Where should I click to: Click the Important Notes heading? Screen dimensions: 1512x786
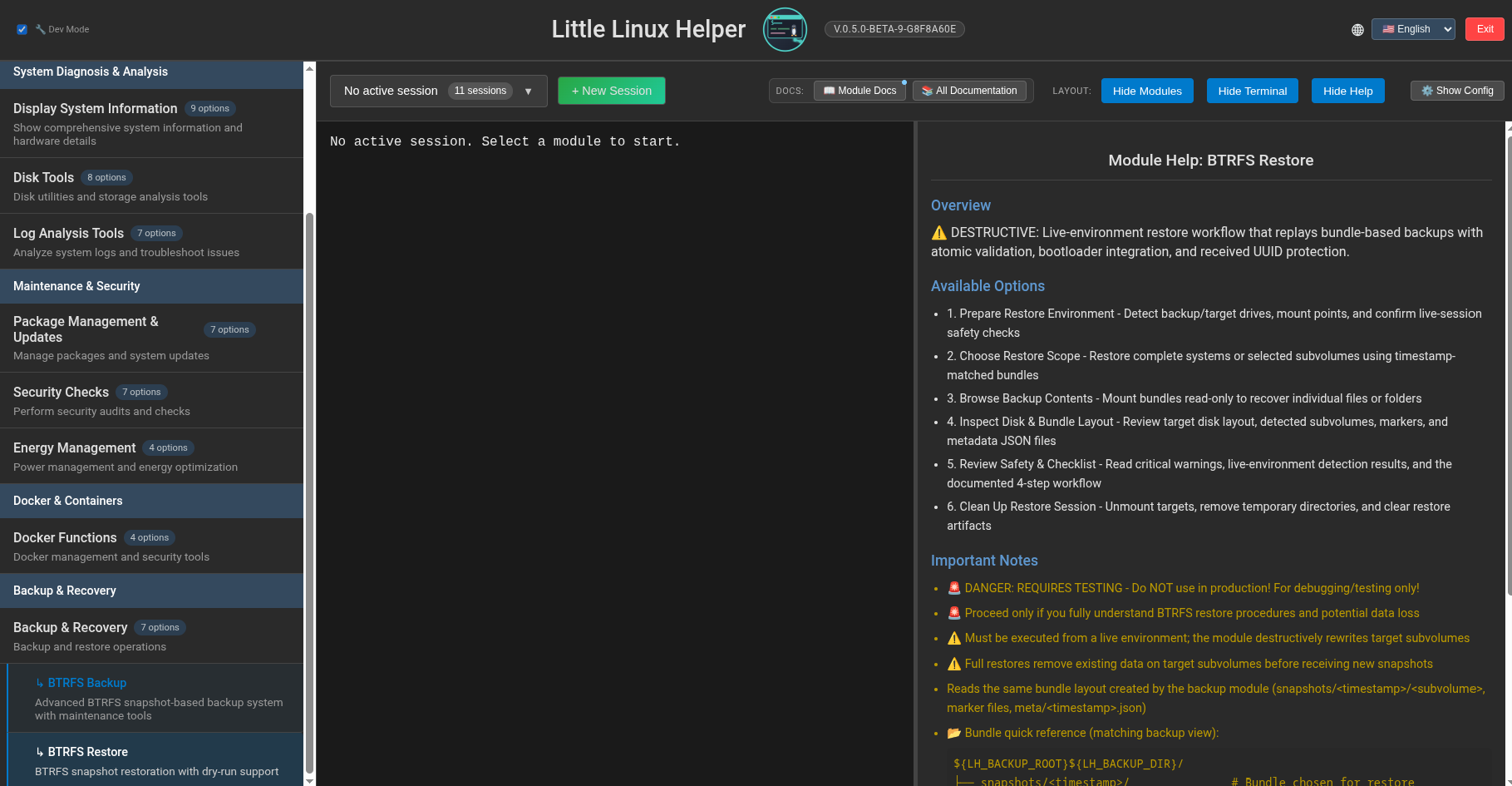[984, 561]
